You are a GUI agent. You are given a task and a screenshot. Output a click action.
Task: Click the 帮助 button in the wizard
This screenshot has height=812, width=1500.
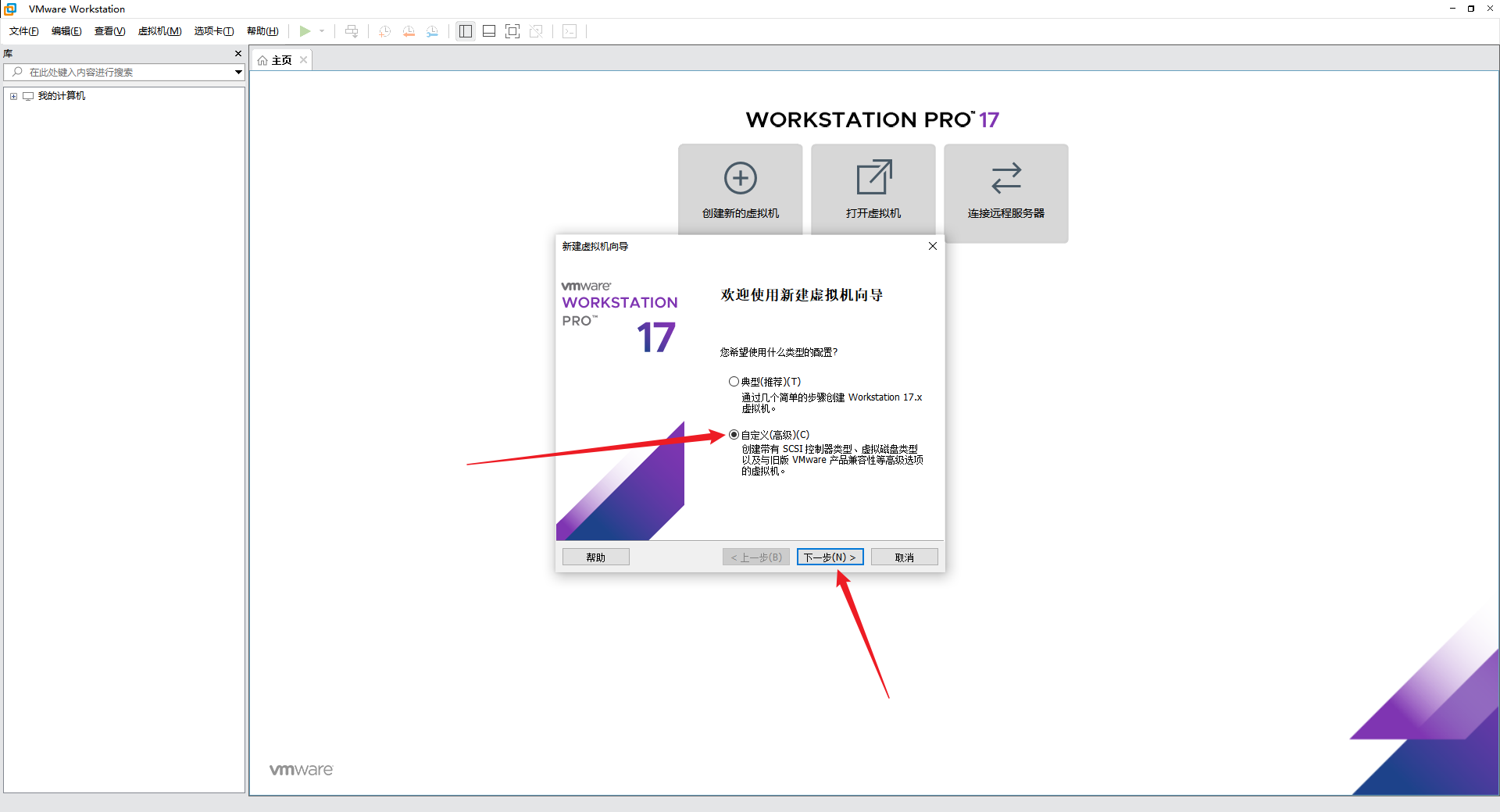596,557
